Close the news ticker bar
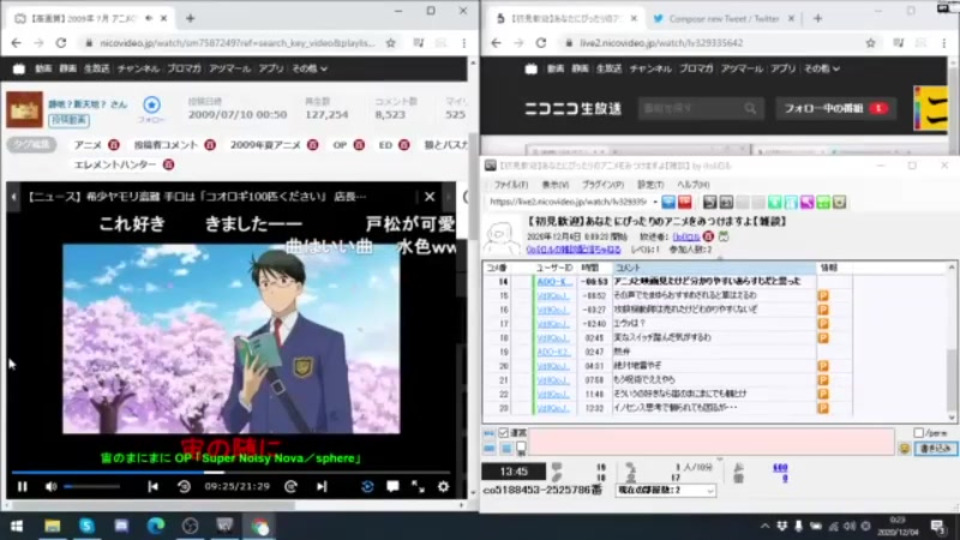Screen dimensions: 960x540 [x=429, y=197]
